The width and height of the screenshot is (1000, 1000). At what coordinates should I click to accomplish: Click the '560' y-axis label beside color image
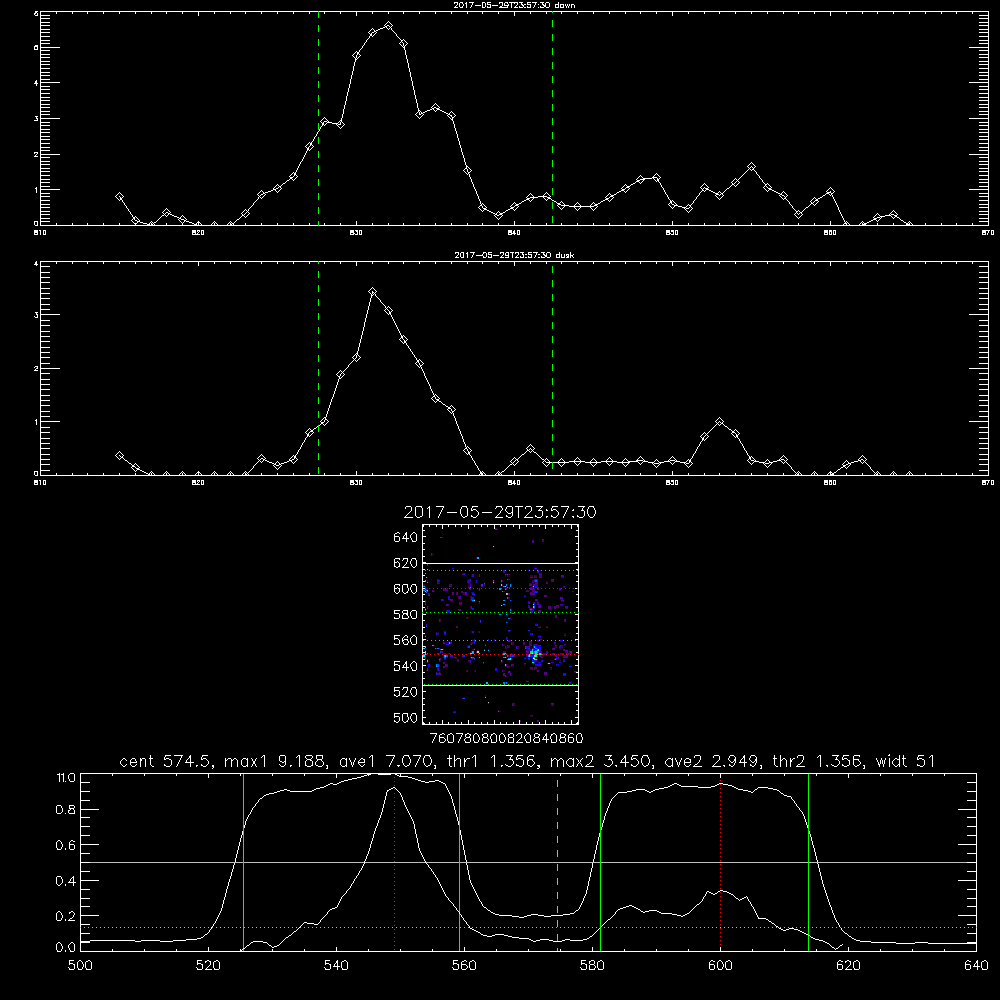(406, 640)
